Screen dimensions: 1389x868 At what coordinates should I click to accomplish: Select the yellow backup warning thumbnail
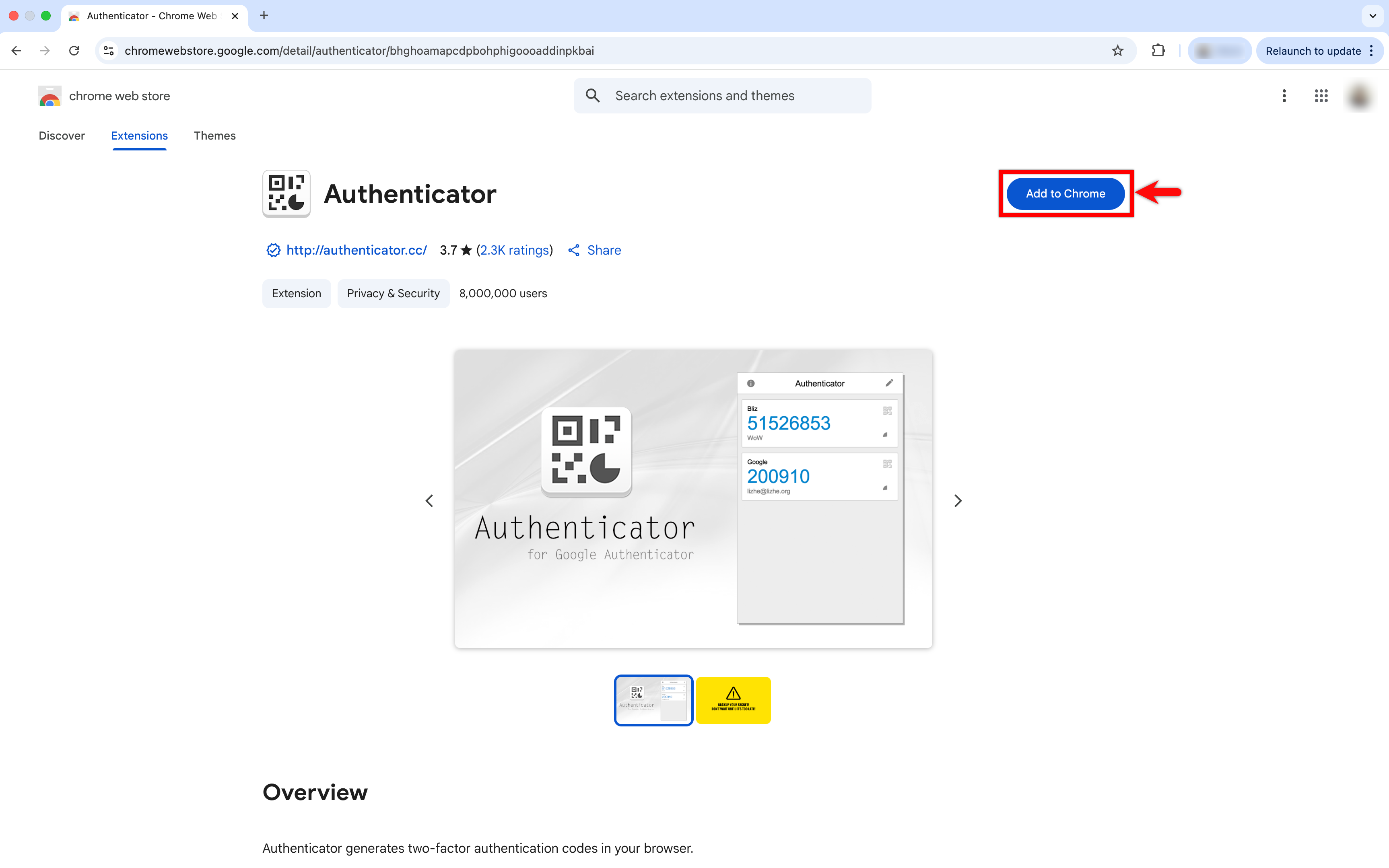[x=733, y=700]
